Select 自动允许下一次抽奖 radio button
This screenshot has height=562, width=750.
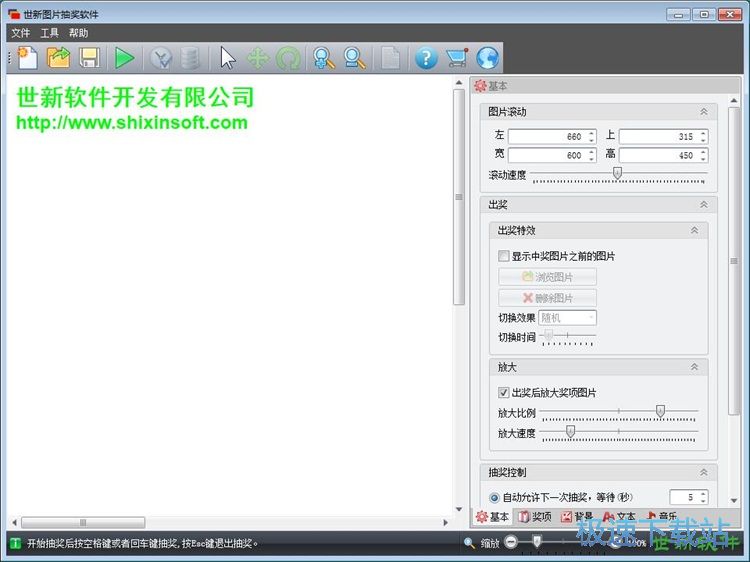(494, 497)
